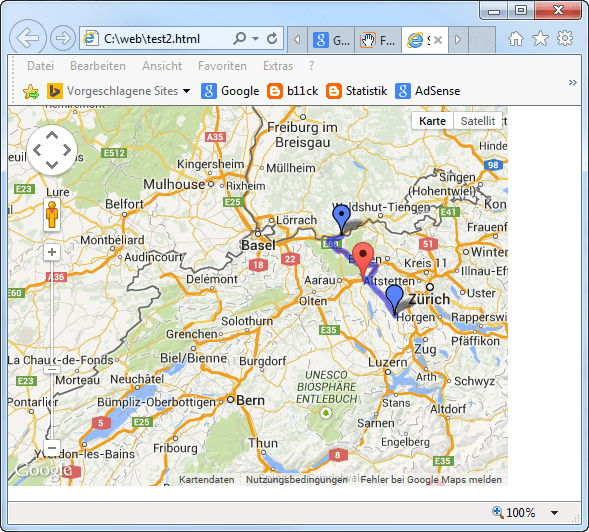Pan the map right with the arrow
The image size is (589, 532).
(67, 150)
